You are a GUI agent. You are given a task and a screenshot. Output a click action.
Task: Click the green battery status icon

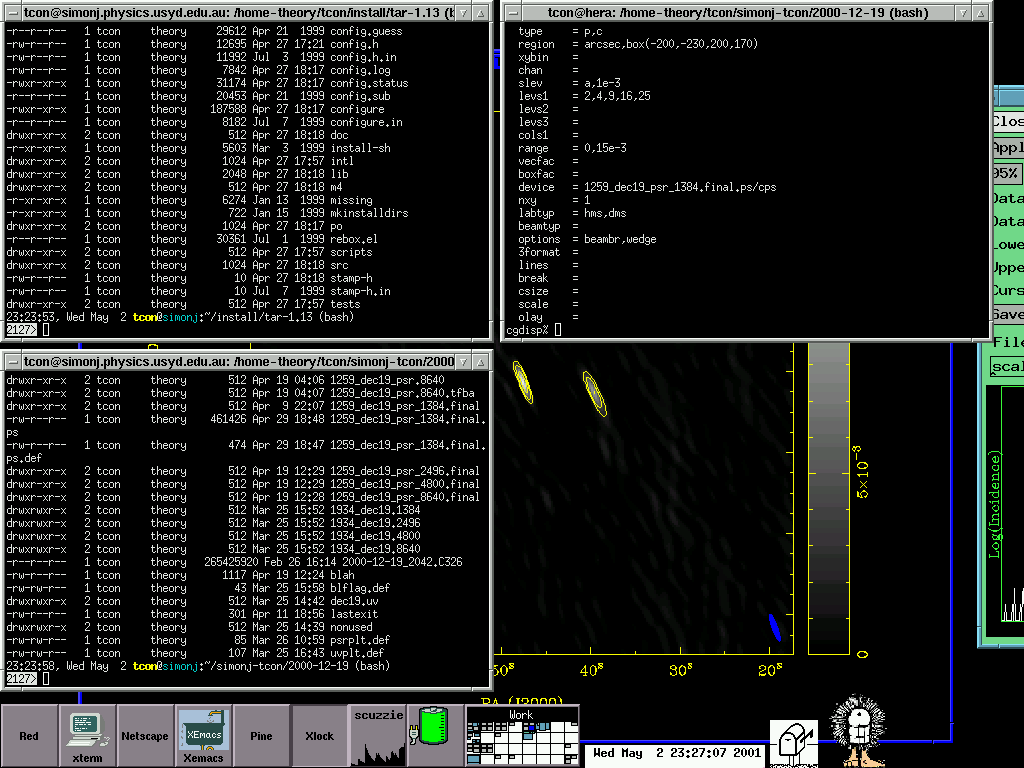[431, 726]
